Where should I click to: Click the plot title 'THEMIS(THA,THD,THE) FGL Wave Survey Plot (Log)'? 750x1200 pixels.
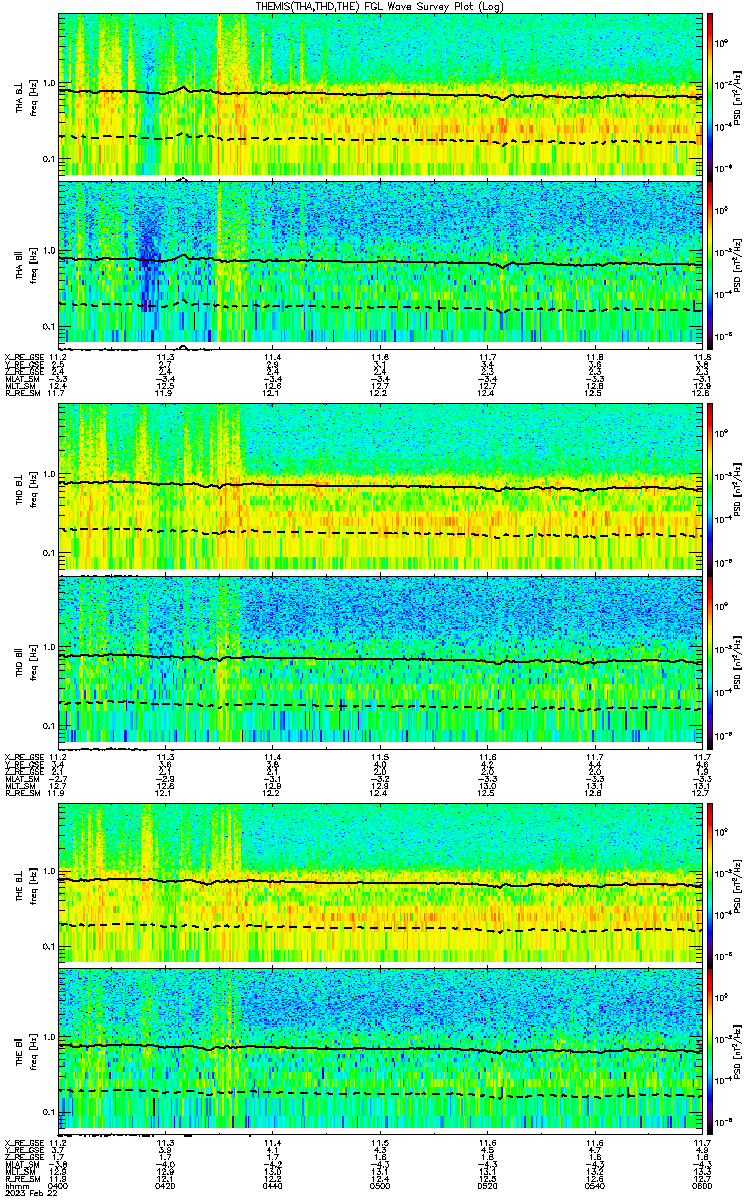(381, 6)
